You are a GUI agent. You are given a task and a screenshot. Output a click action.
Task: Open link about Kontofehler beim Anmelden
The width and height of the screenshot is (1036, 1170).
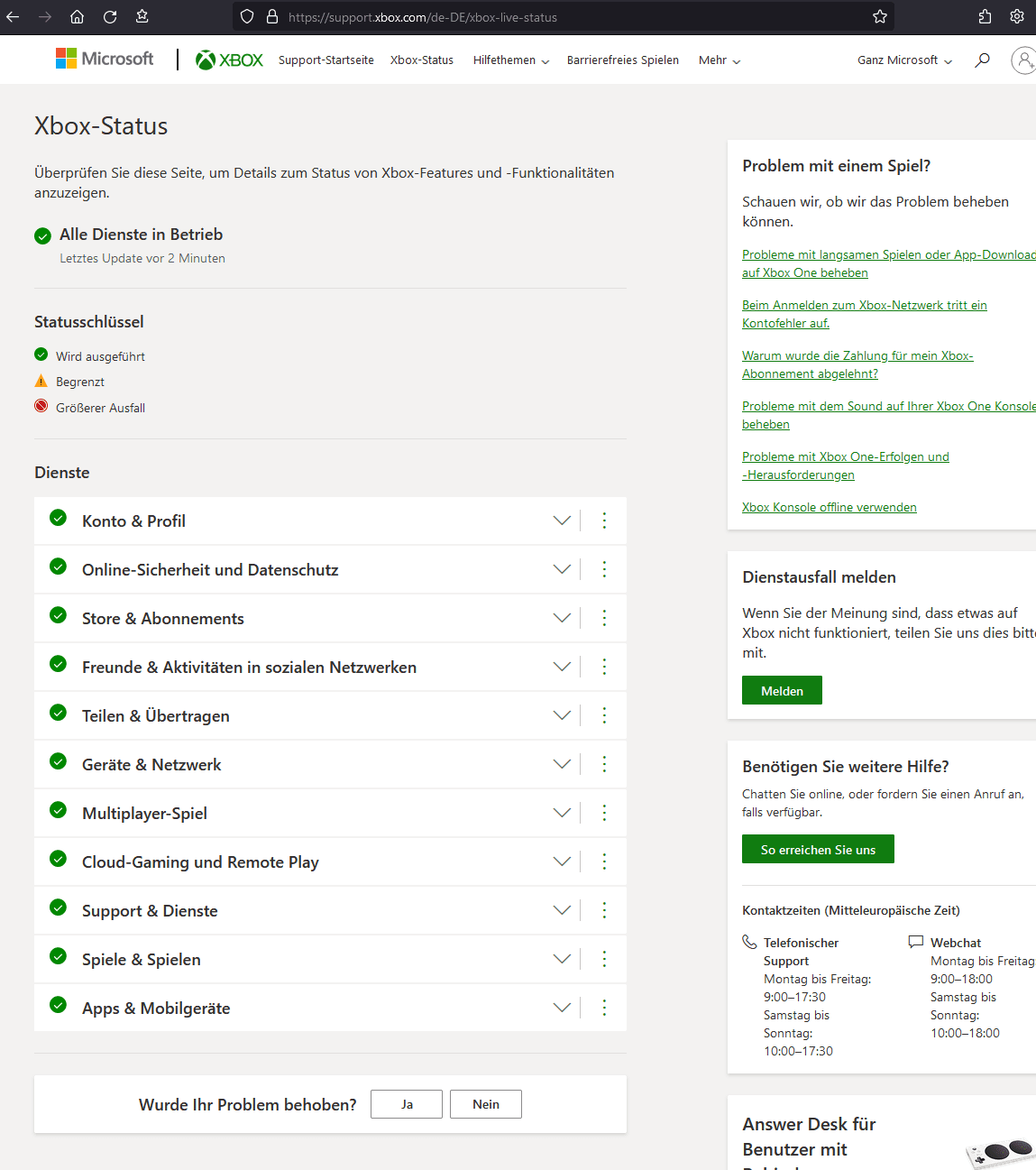(865, 314)
